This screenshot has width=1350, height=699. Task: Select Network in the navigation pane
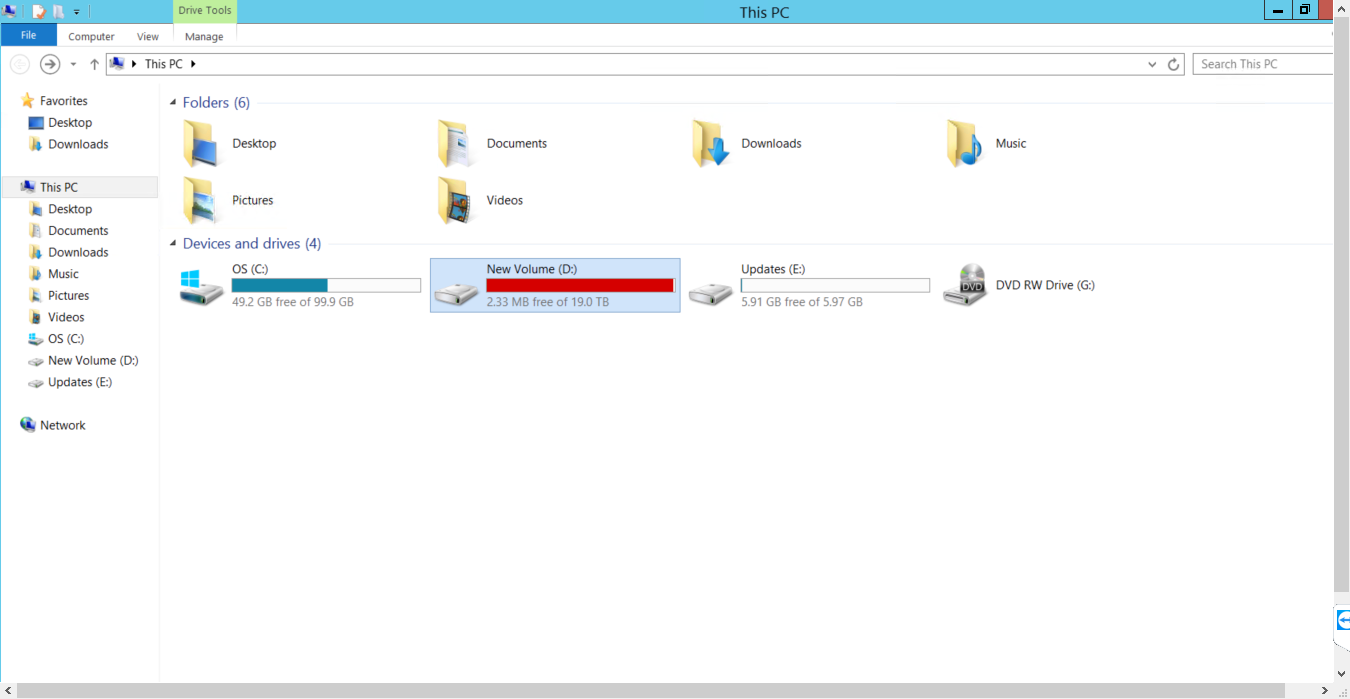(x=63, y=425)
